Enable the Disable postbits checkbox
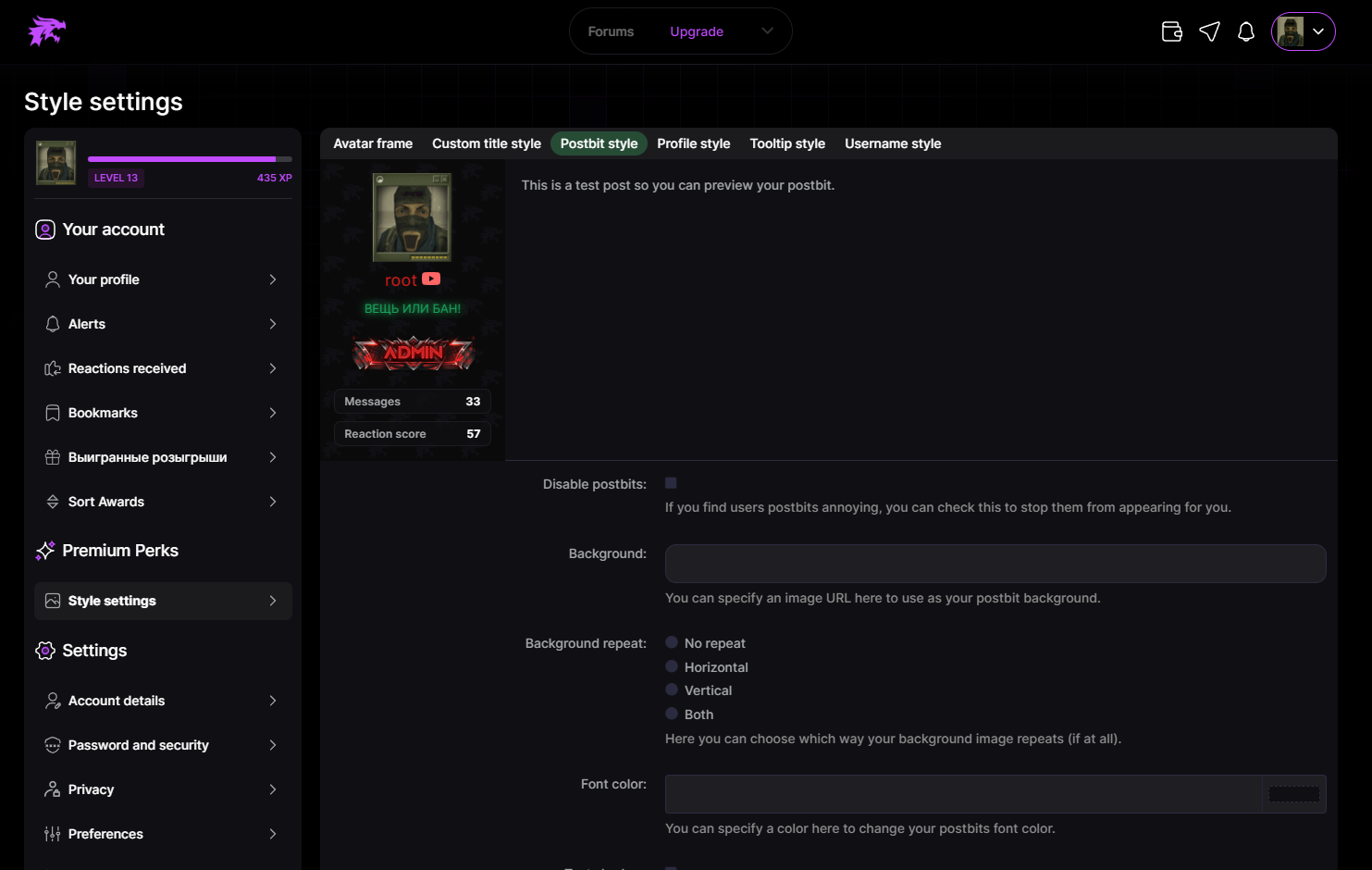The height and width of the screenshot is (870, 1372). pyautogui.click(x=671, y=483)
